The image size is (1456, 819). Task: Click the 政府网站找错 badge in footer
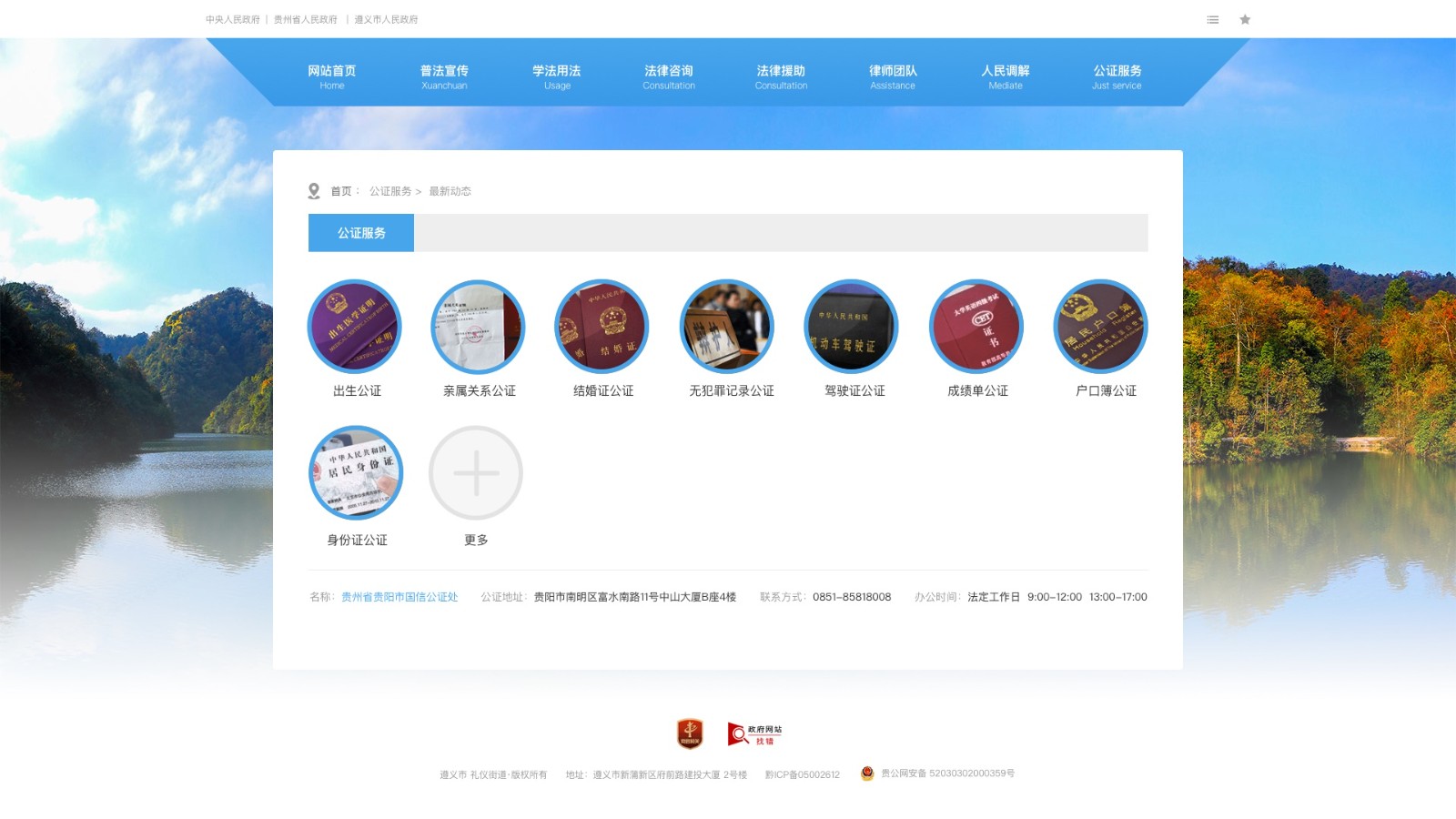[754, 734]
